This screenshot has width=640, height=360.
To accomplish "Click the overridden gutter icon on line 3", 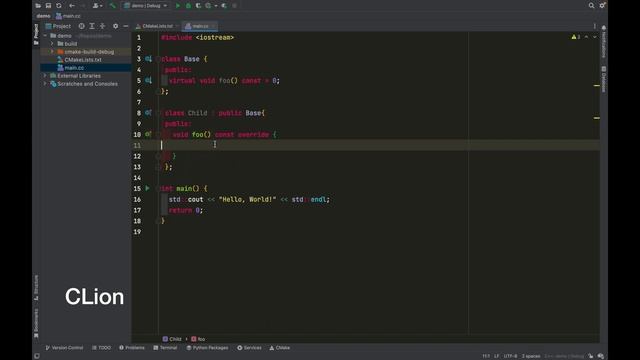I will click(x=148, y=59).
